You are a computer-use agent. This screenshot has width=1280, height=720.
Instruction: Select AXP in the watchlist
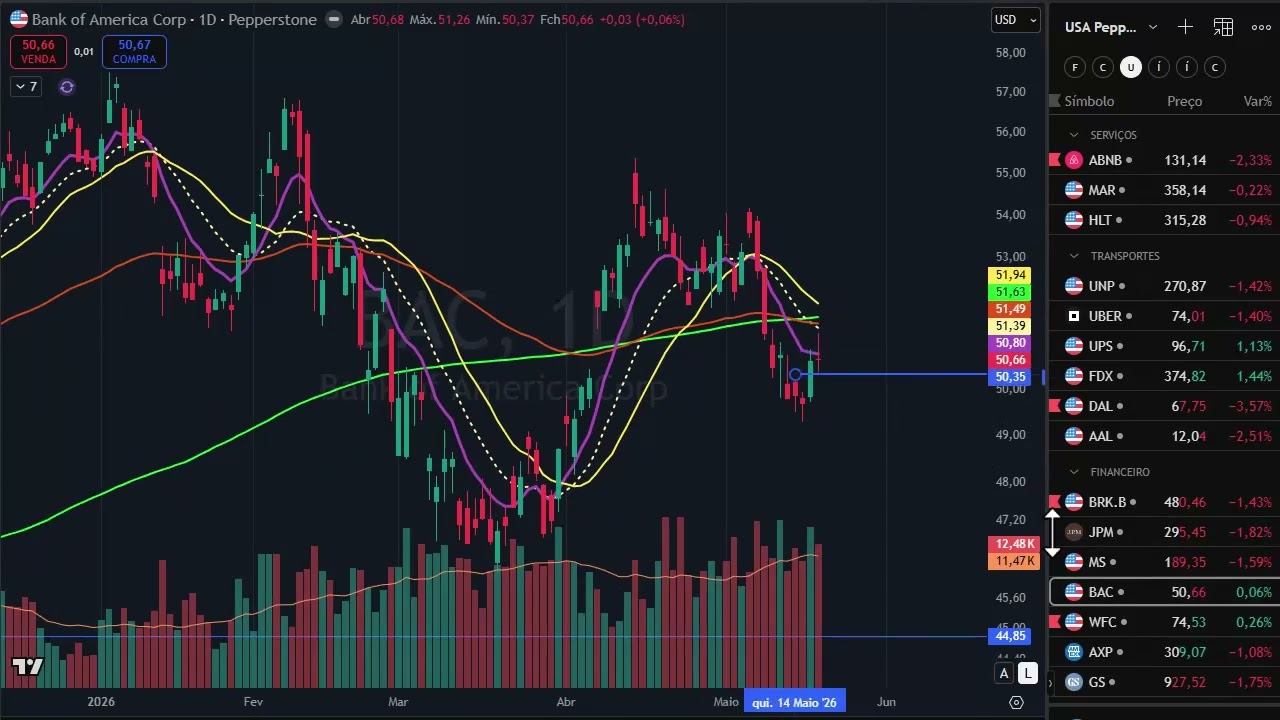tap(1164, 652)
